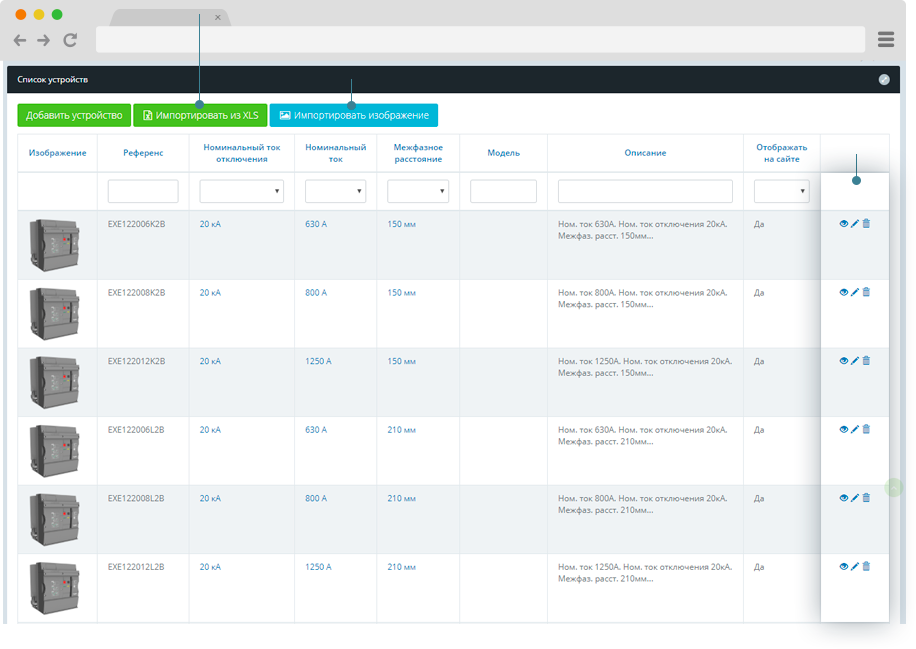Delete device EXE122006K2B with trash icon
This screenshot has width=916, height=649.
click(866, 223)
